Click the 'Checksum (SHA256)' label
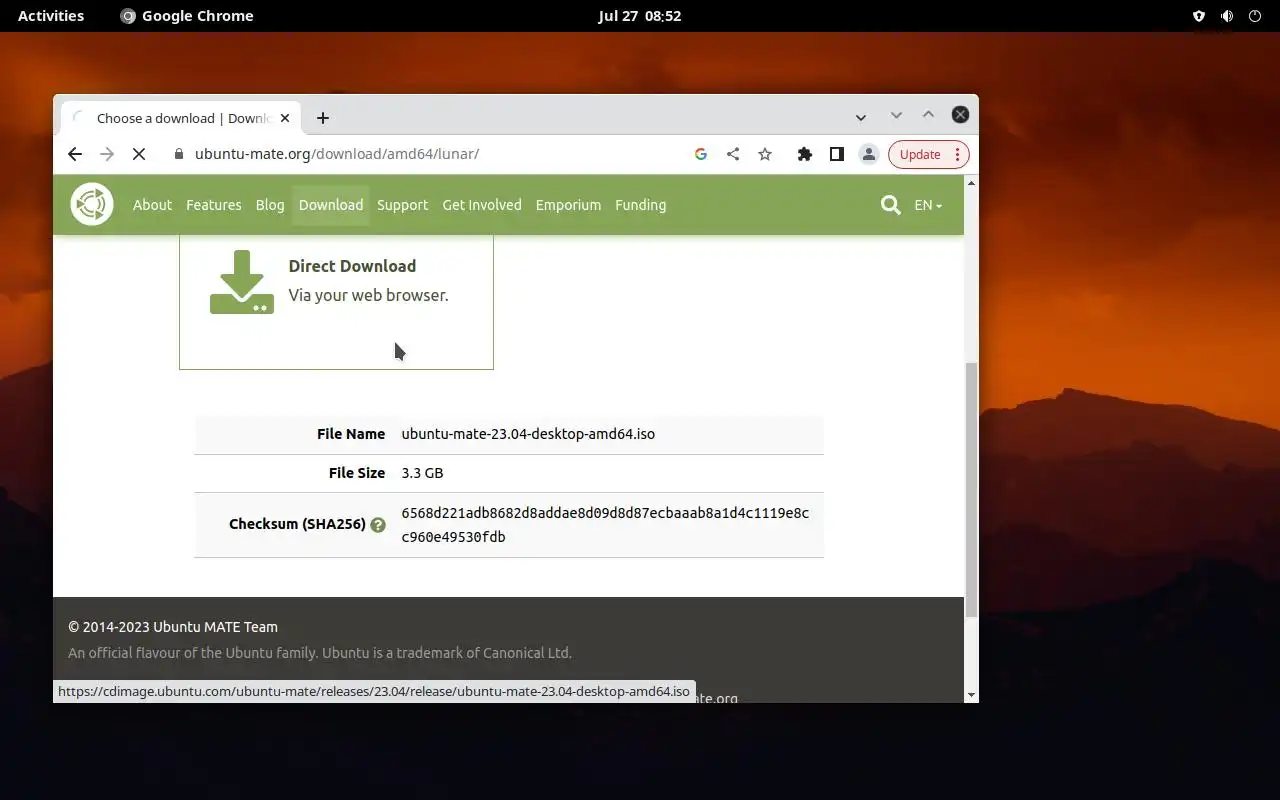1280x800 pixels. pos(297,524)
